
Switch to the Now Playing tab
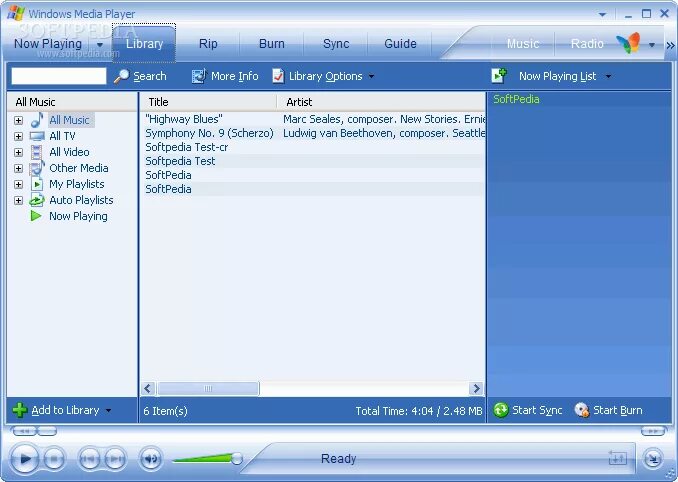(x=48, y=44)
